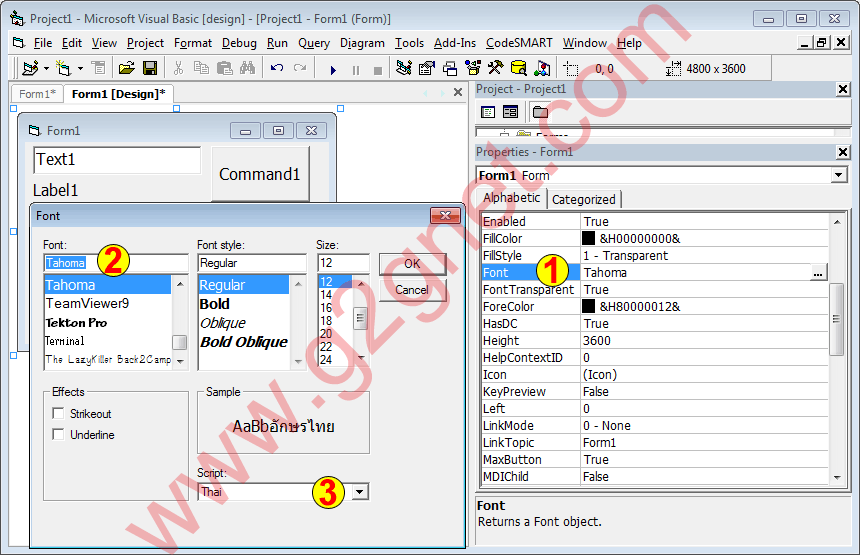
Task: Click Cancel in the Font dialog
Action: click(412, 290)
